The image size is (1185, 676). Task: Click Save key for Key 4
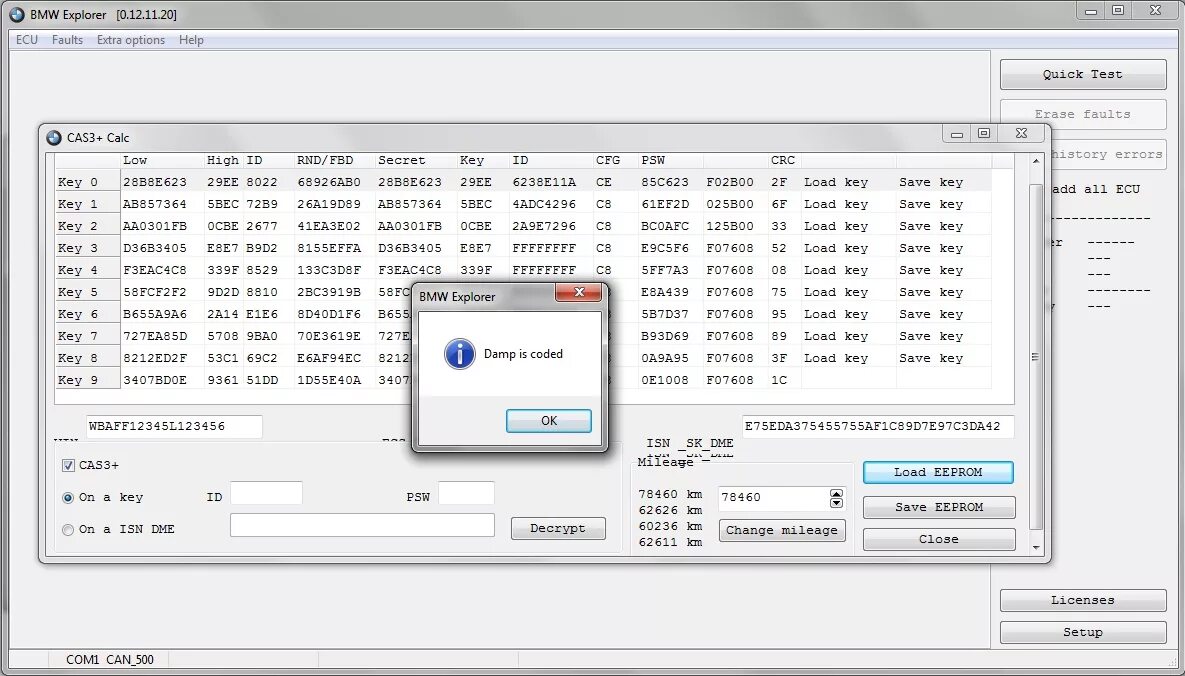(x=931, y=270)
